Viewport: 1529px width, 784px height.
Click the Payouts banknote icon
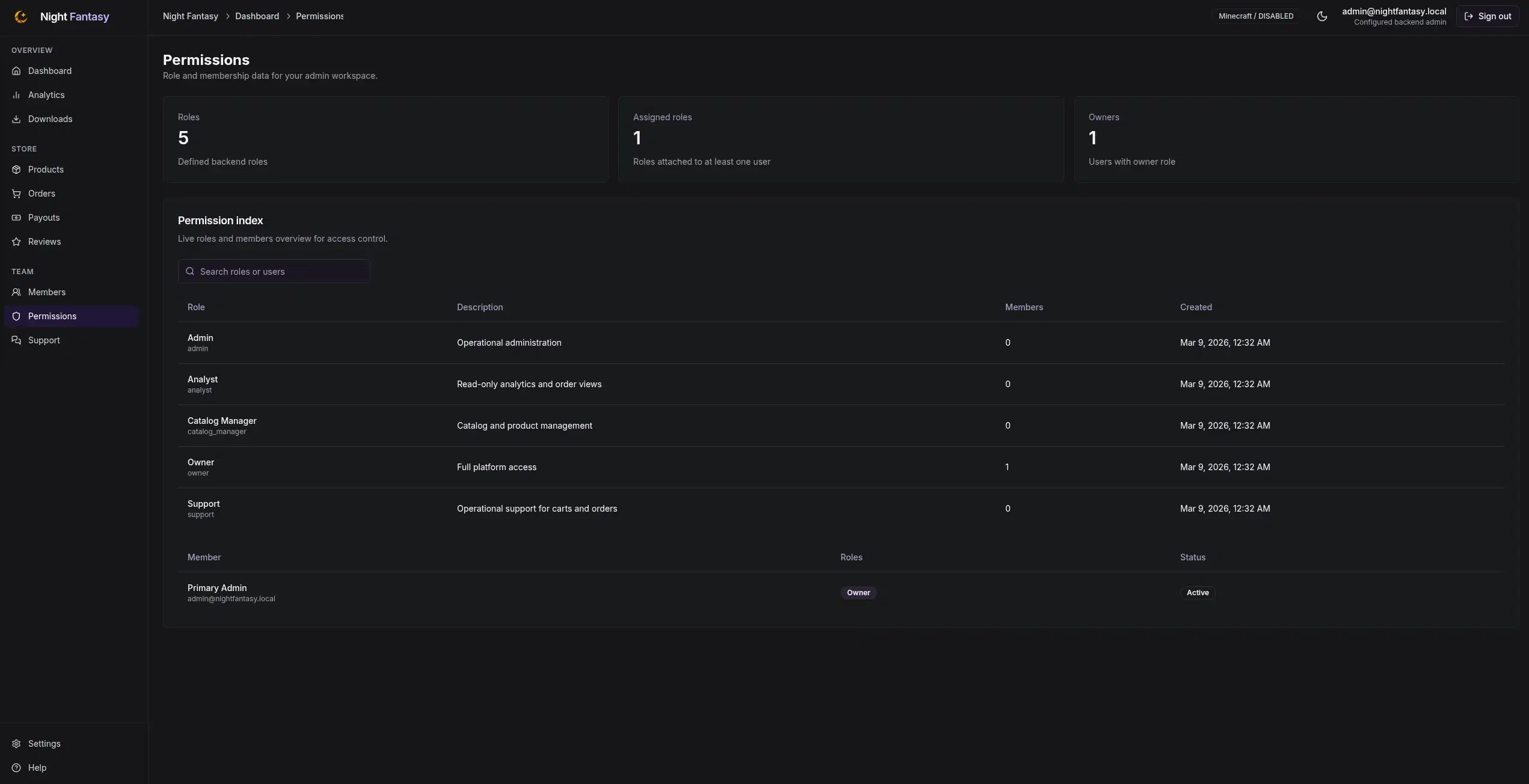[16, 218]
